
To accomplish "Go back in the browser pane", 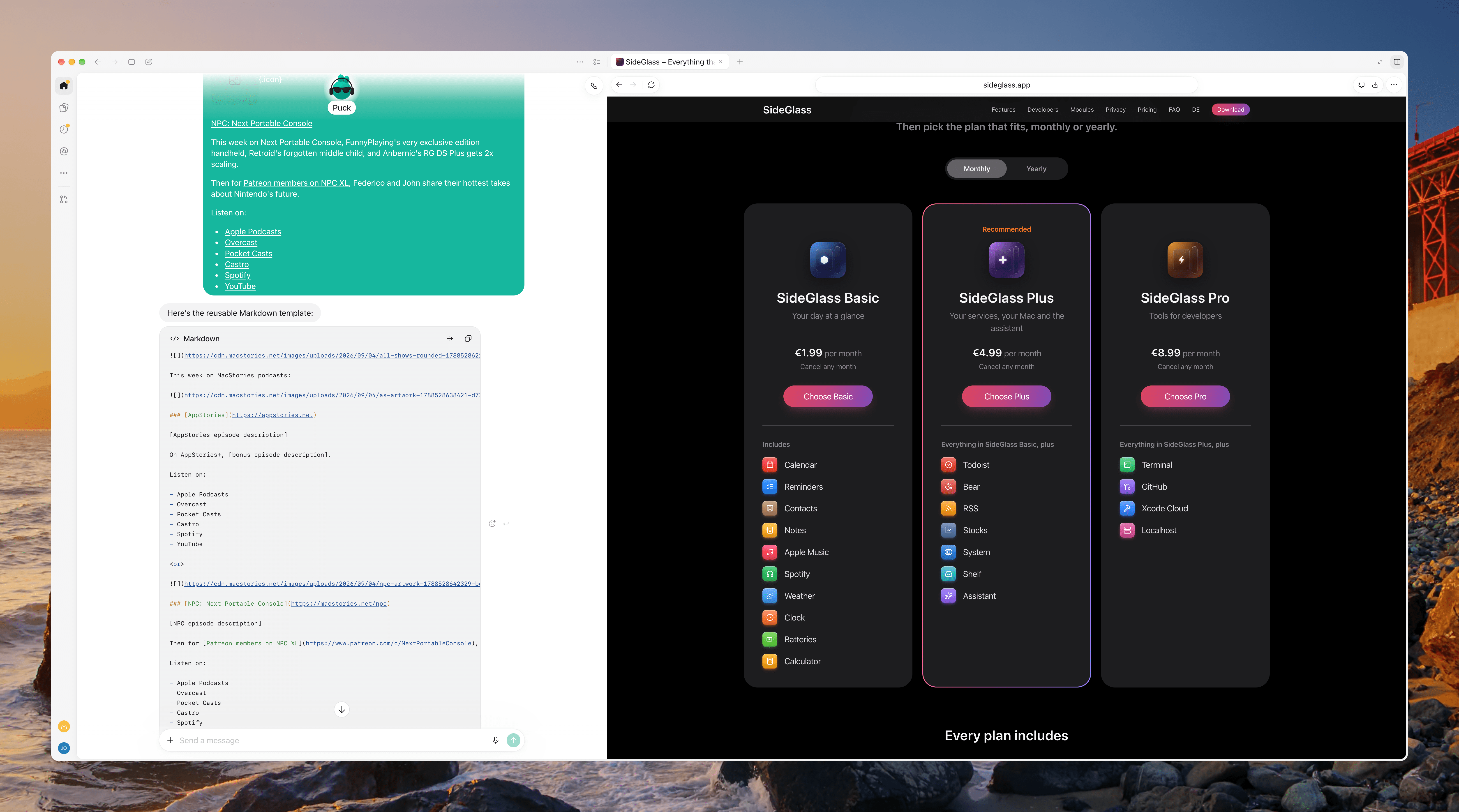I will click(x=619, y=85).
